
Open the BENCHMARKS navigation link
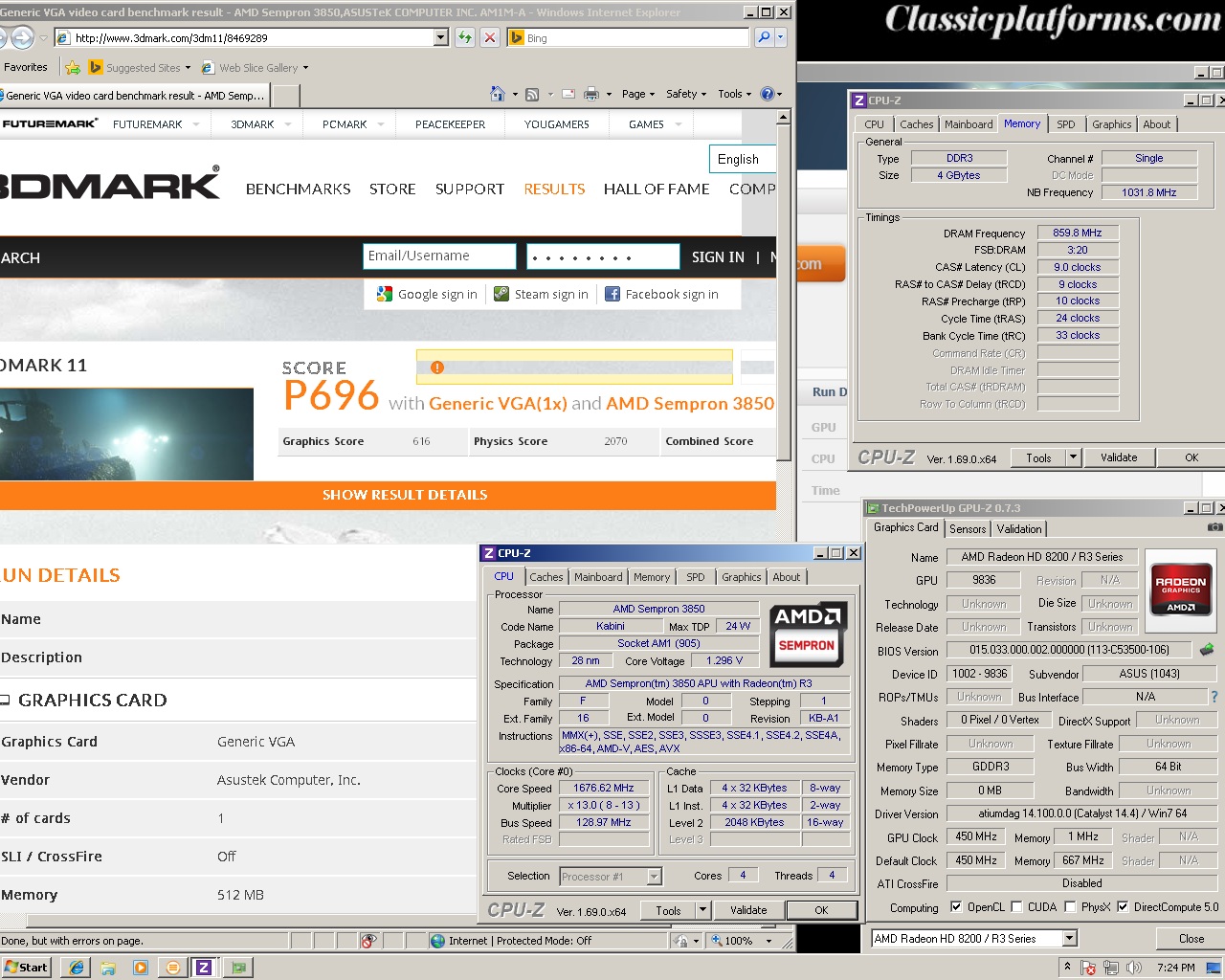299,189
